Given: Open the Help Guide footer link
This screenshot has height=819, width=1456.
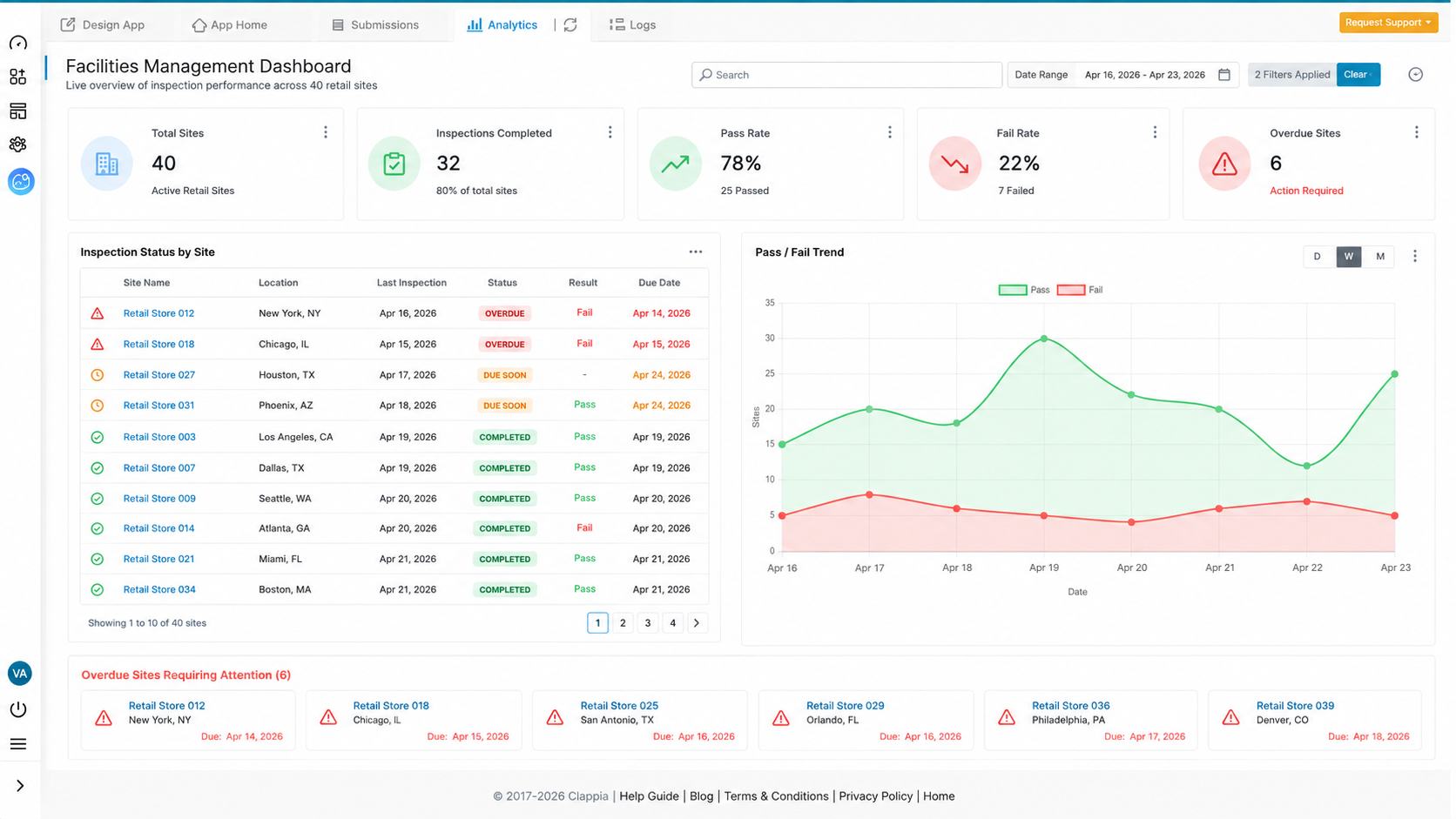Looking at the screenshot, I should (649, 796).
